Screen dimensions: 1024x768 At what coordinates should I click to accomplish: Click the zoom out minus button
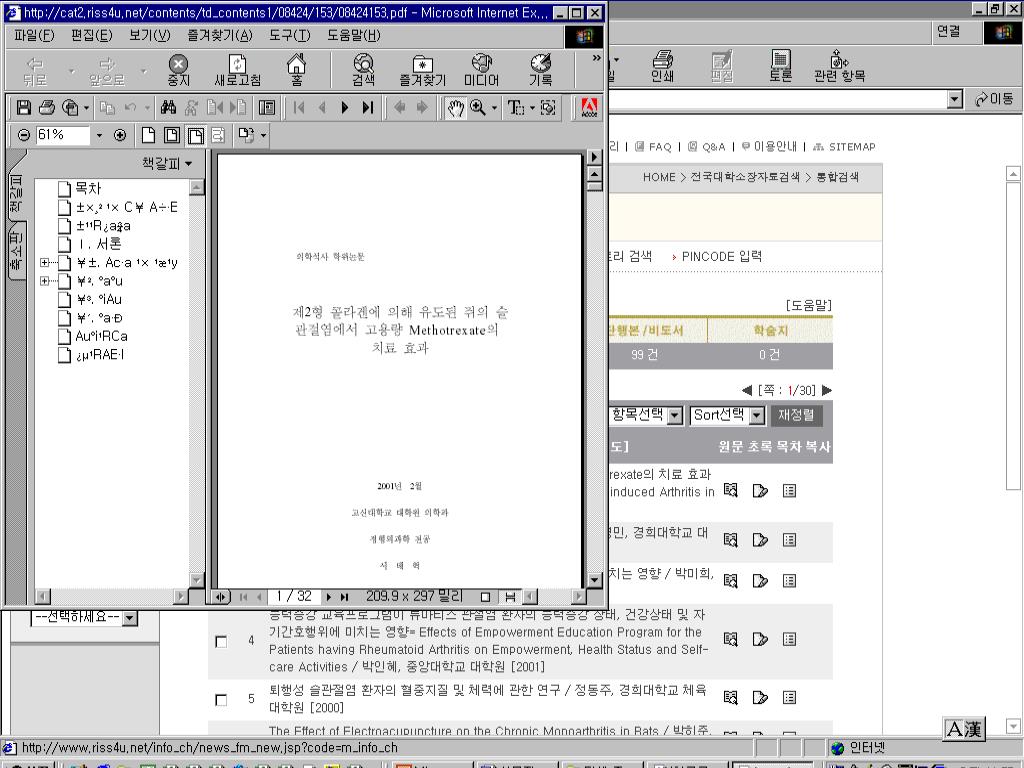(x=24, y=135)
